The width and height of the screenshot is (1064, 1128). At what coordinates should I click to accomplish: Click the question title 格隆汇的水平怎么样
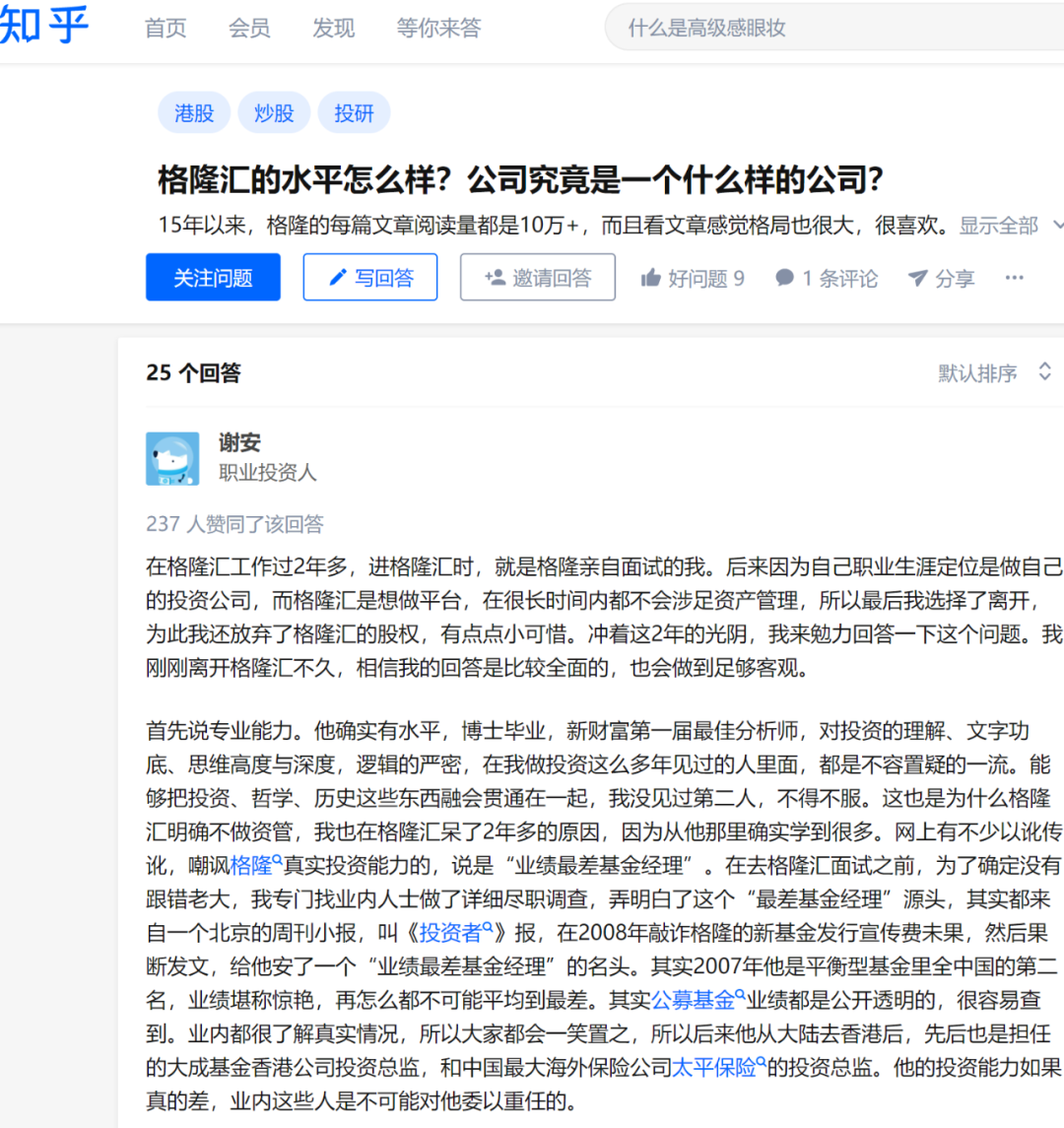pyautogui.click(x=521, y=179)
